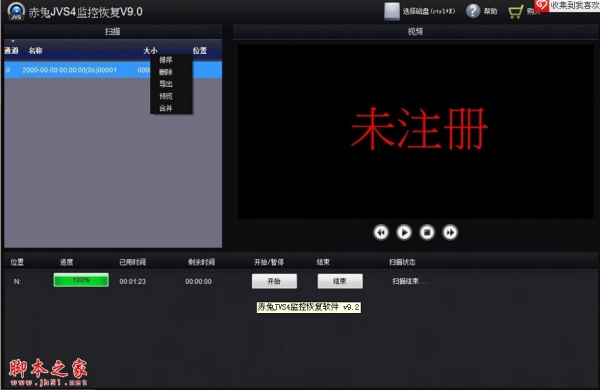Screen dimensions: 600x390
Task: Click the 结束 end scan button
Action: click(340, 281)
